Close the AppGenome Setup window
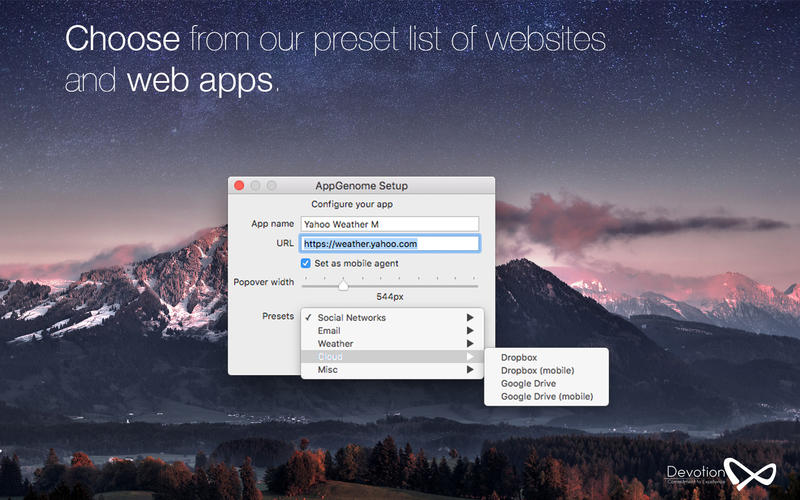Image resolution: width=800 pixels, height=500 pixels. point(239,185)
